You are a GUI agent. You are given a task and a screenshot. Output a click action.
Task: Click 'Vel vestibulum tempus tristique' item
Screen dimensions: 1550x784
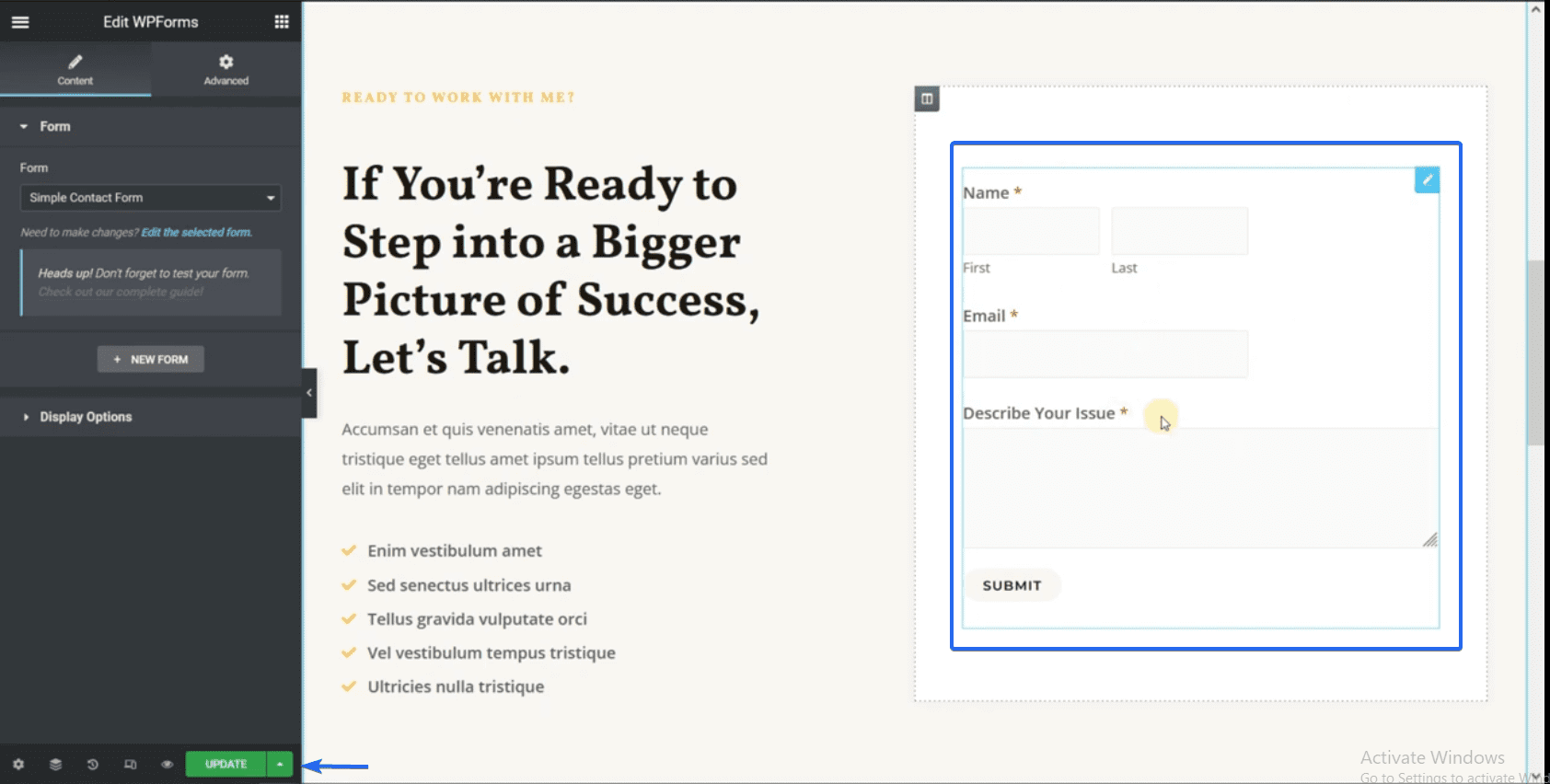pyautogui.click(x=492, y=653)
